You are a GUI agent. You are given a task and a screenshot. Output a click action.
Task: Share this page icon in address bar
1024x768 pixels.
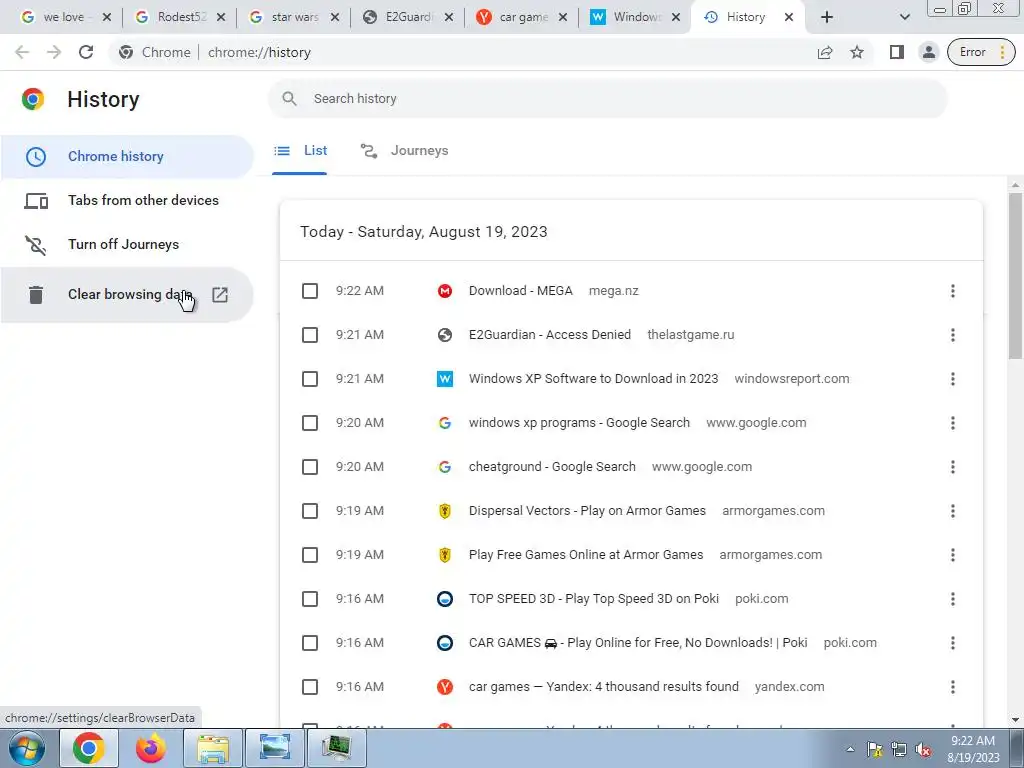(825, 52)
